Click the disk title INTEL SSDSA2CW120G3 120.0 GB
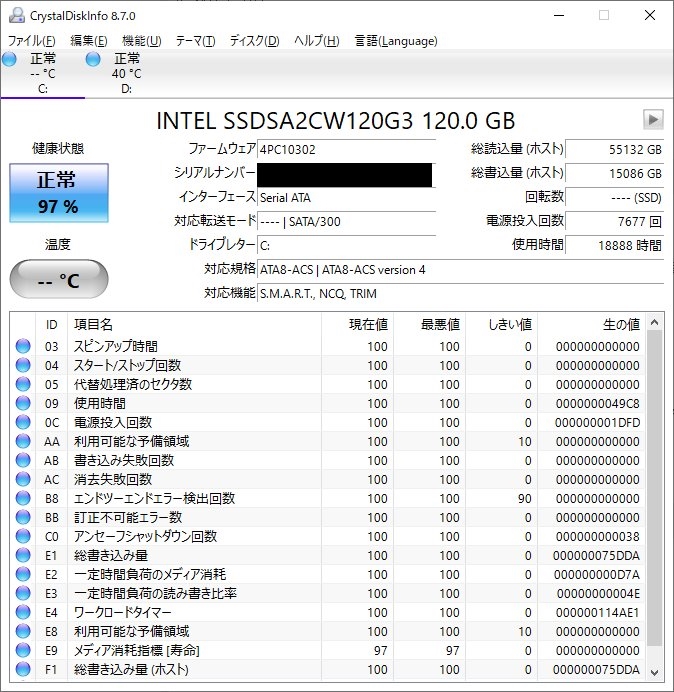This screenshot has height=692, width=674. [336, 120]
